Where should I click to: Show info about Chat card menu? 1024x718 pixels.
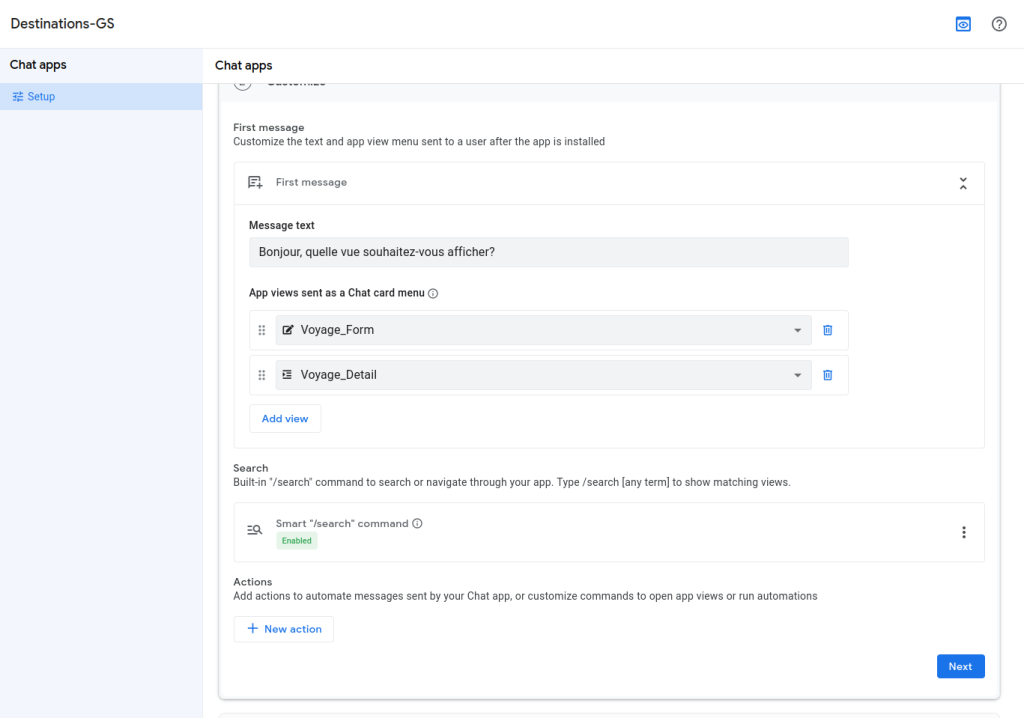(x=433, y=293)
